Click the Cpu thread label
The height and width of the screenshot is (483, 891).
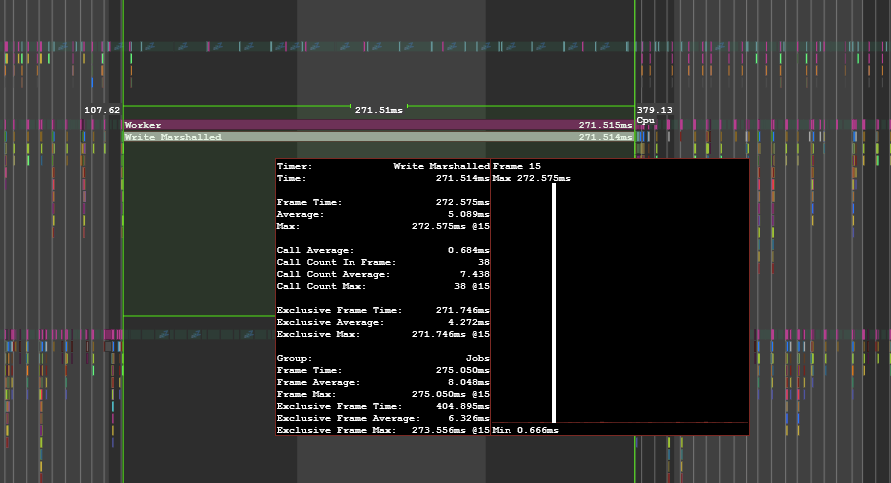(646, 120)
